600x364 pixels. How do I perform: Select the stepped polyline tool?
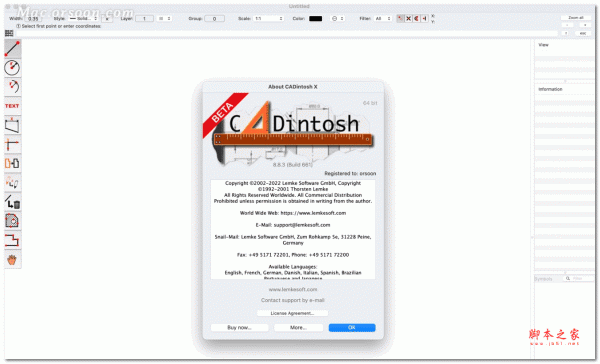(x=12, y=240)
